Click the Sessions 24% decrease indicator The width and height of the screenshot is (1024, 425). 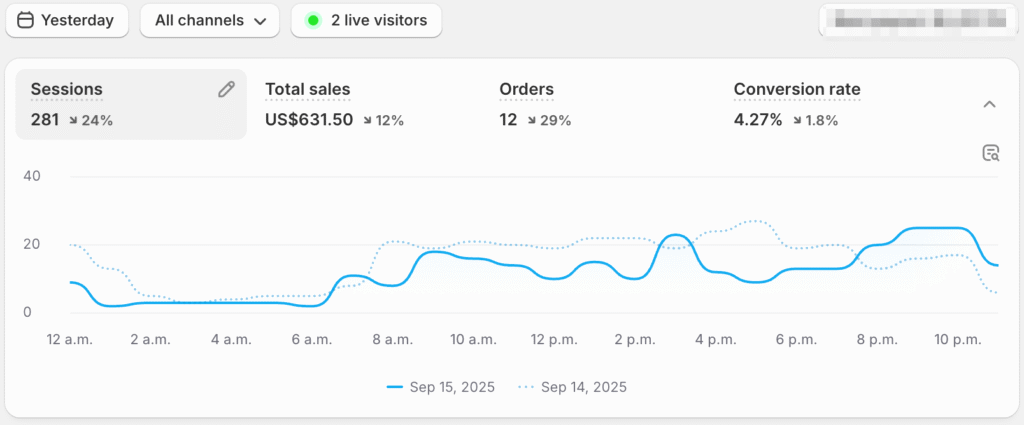coord(91,121)
